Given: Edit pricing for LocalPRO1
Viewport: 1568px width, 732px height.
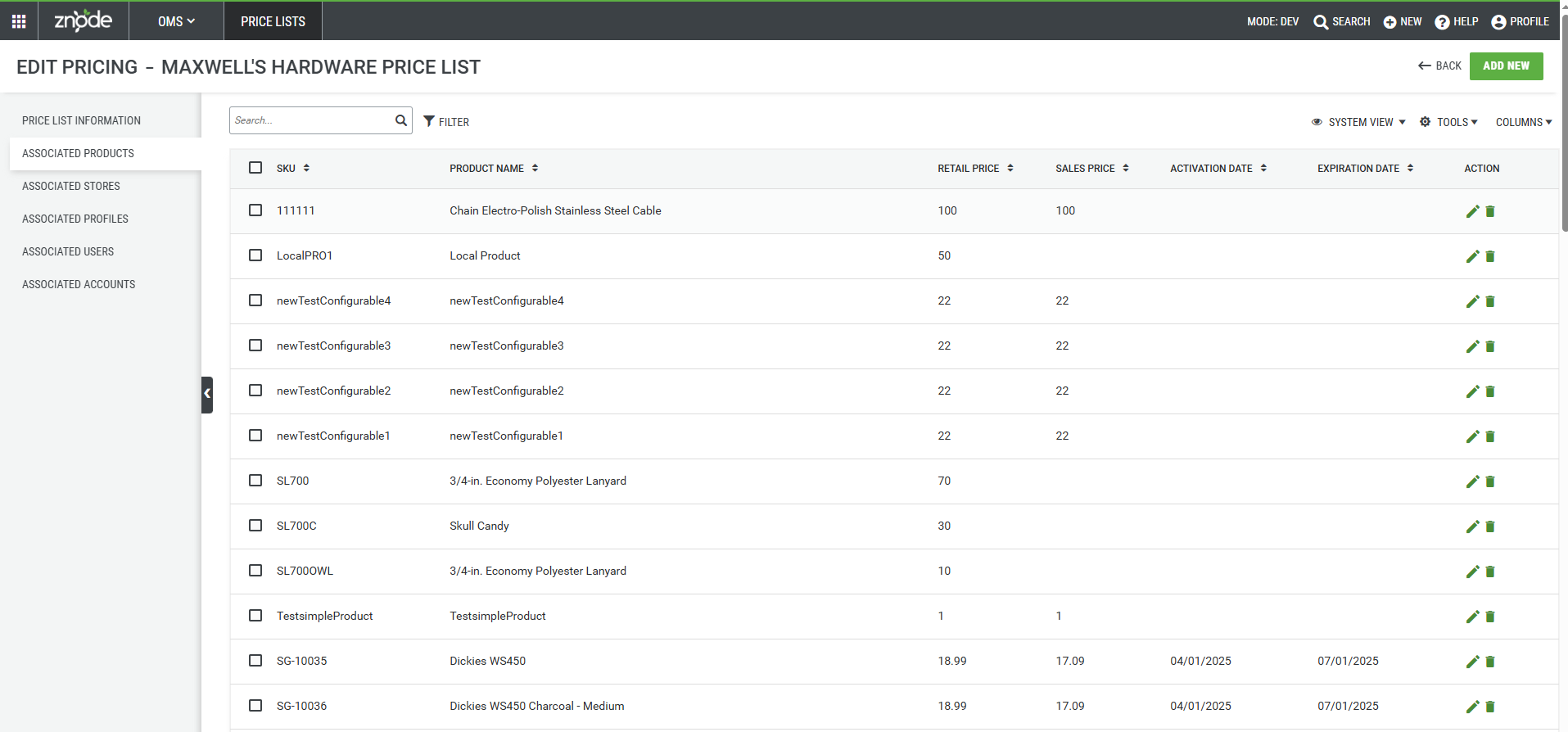Looking at the screenshot, I should [1472, 256].
